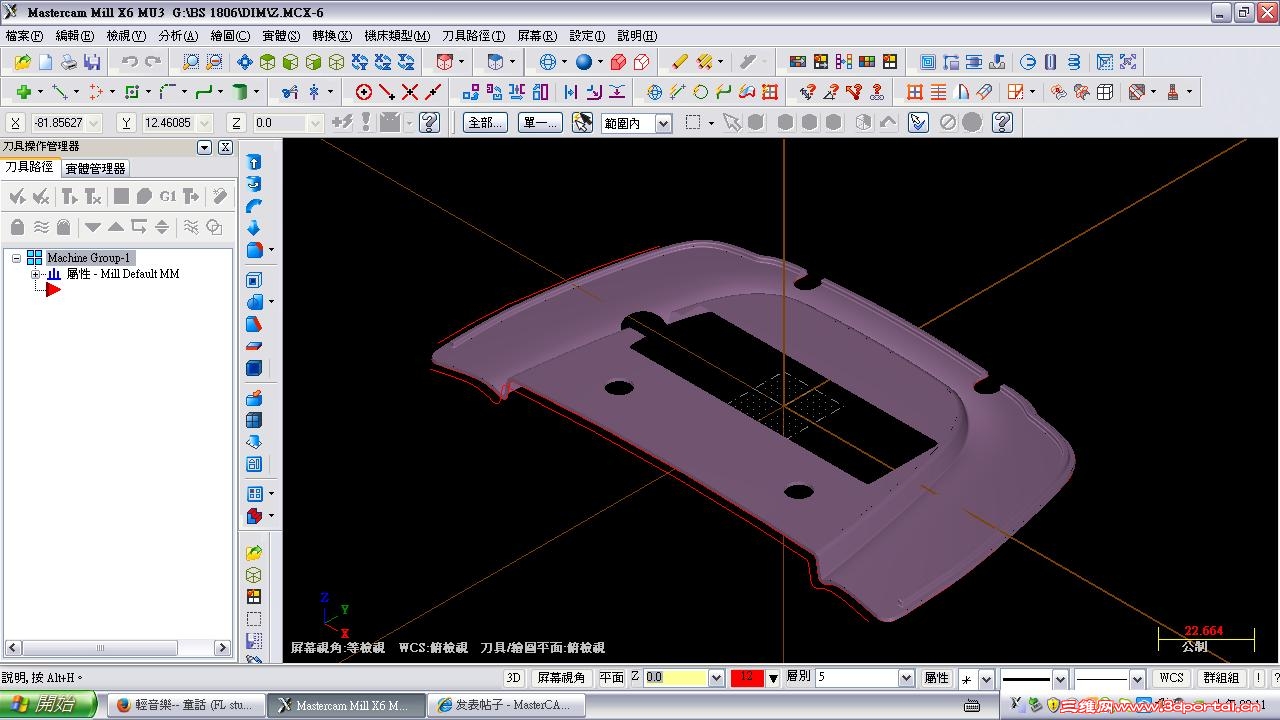1280x720 pixels.
Task: Click the Xform translate icon
Action: point(471,92)
